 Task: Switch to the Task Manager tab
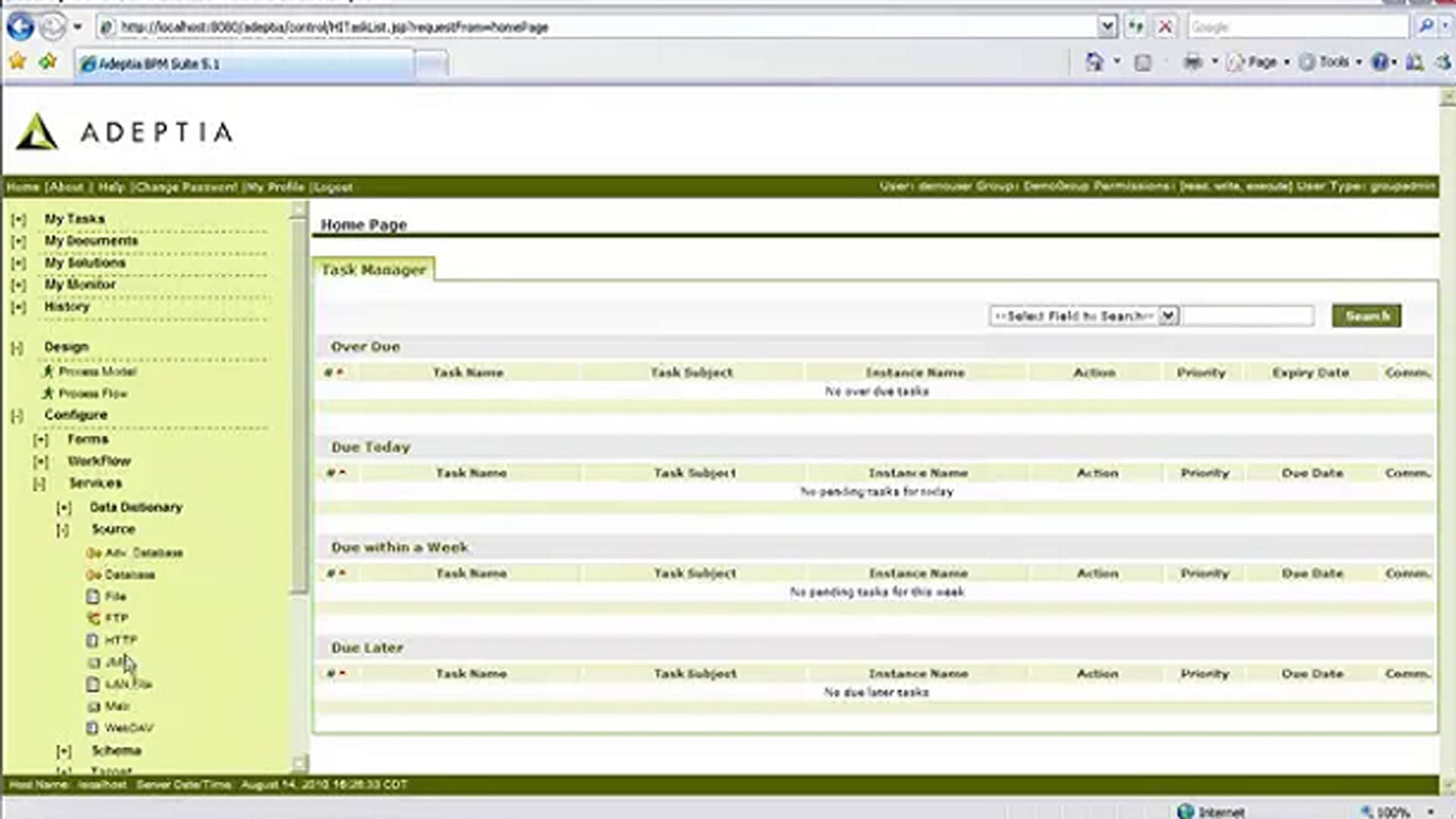click(x=373, y=270)
